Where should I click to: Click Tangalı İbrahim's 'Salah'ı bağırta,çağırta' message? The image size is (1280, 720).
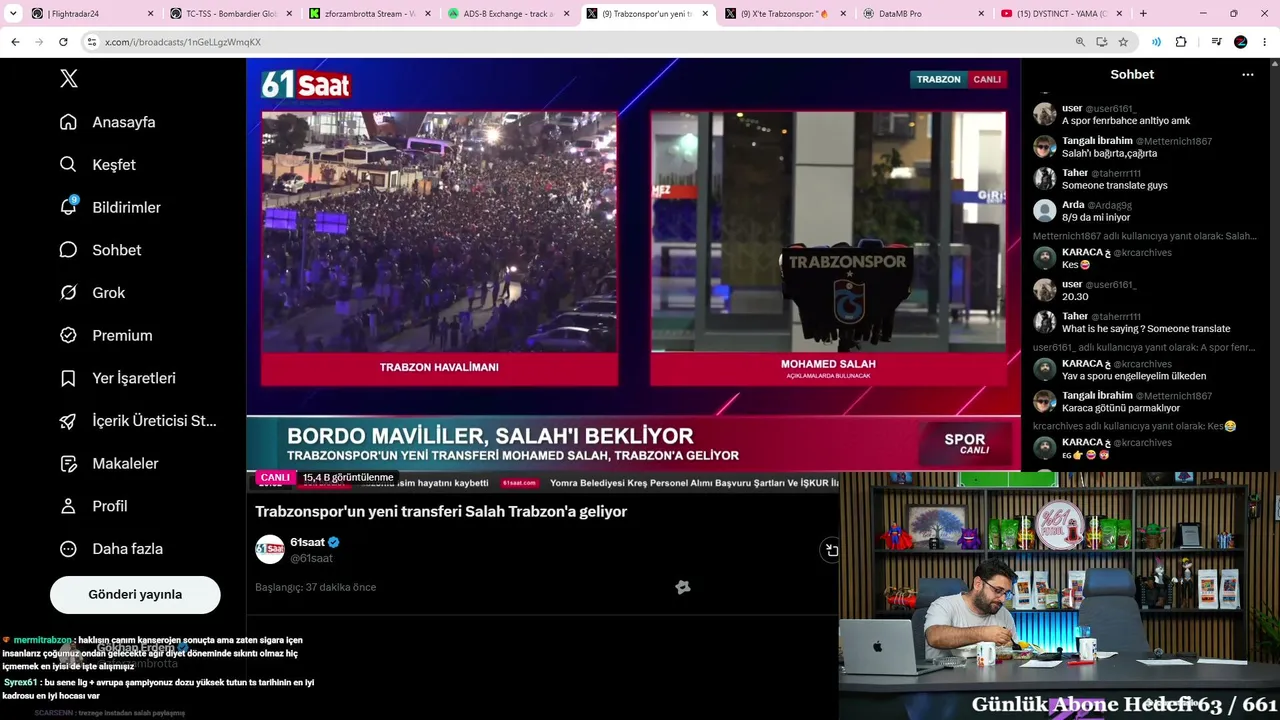point(1110,153)
